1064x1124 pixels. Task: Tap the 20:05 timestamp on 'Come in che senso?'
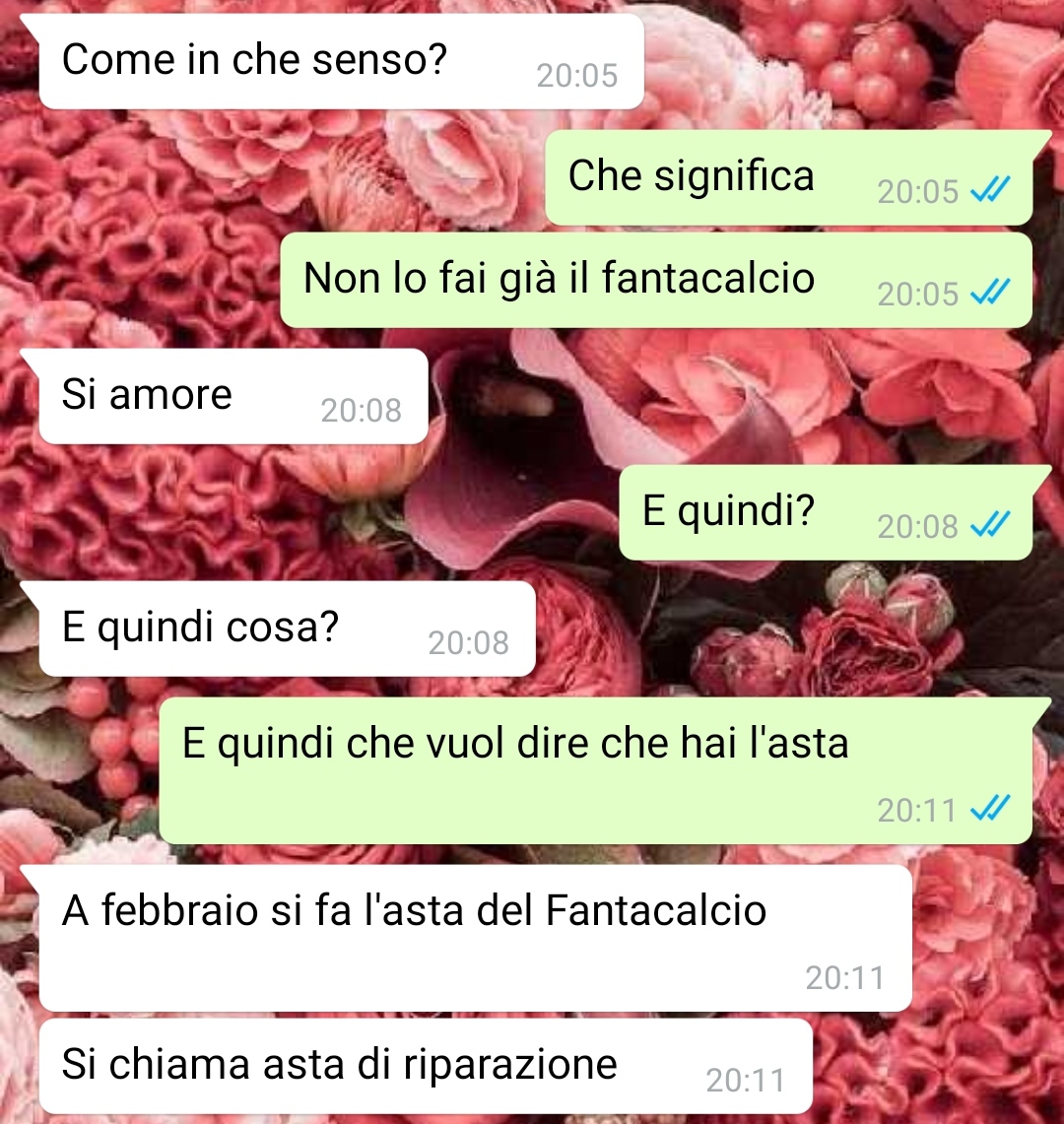point(577,75)
